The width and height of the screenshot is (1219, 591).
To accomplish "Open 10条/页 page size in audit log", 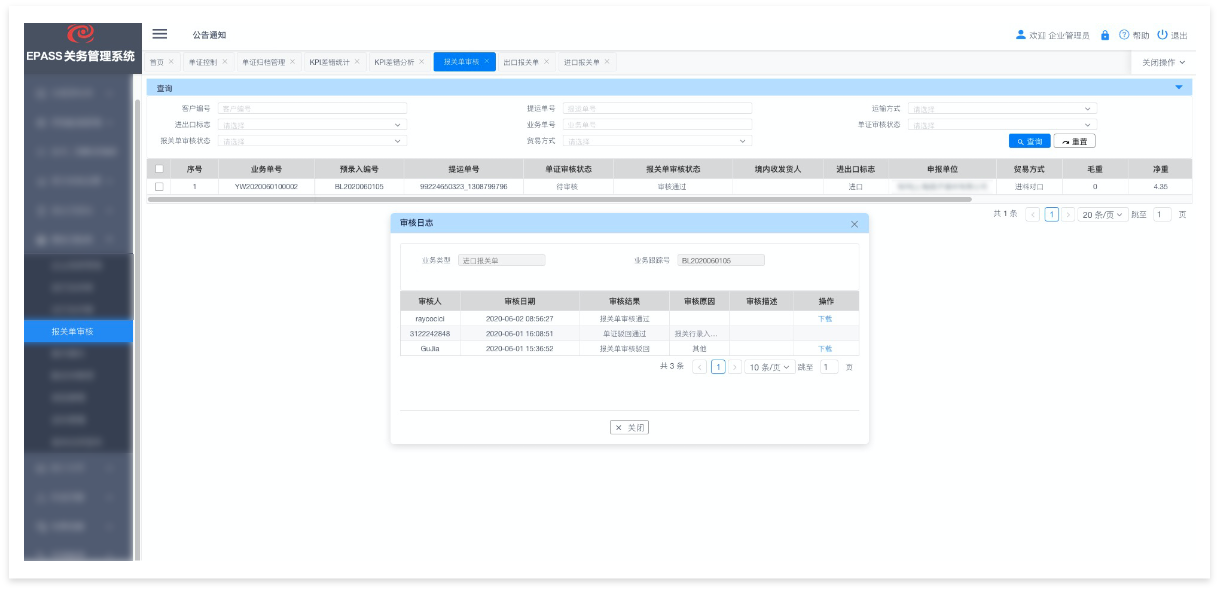I will tap(770, 367).
